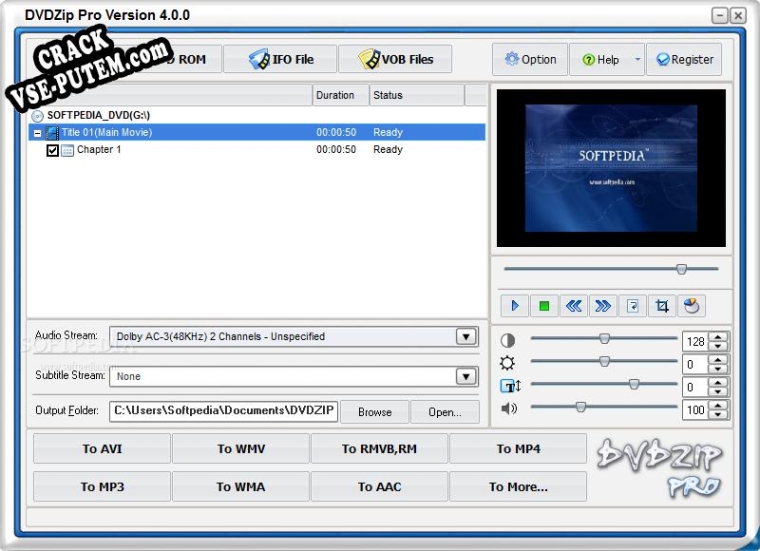Click the contrast slider handle
The width and height of the screenshot is (760, 551).
[604, 339]
